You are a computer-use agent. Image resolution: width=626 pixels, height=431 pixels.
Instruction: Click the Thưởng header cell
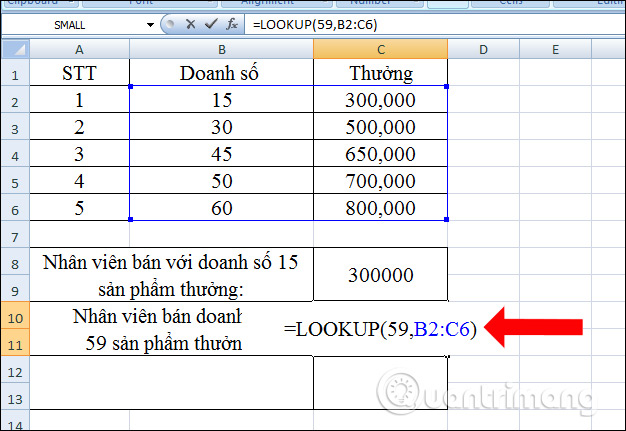380,73
